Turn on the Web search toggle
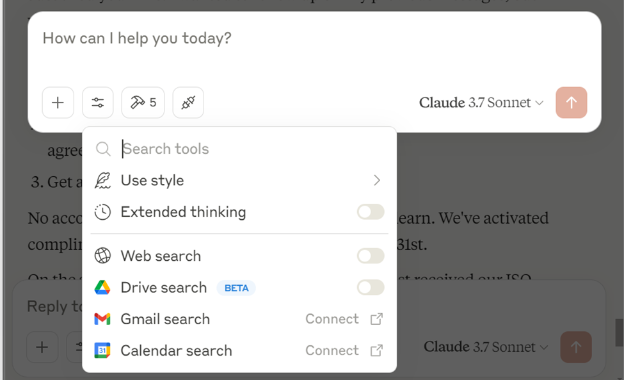This screenshot has height=380, width=624. click(370, 256)
